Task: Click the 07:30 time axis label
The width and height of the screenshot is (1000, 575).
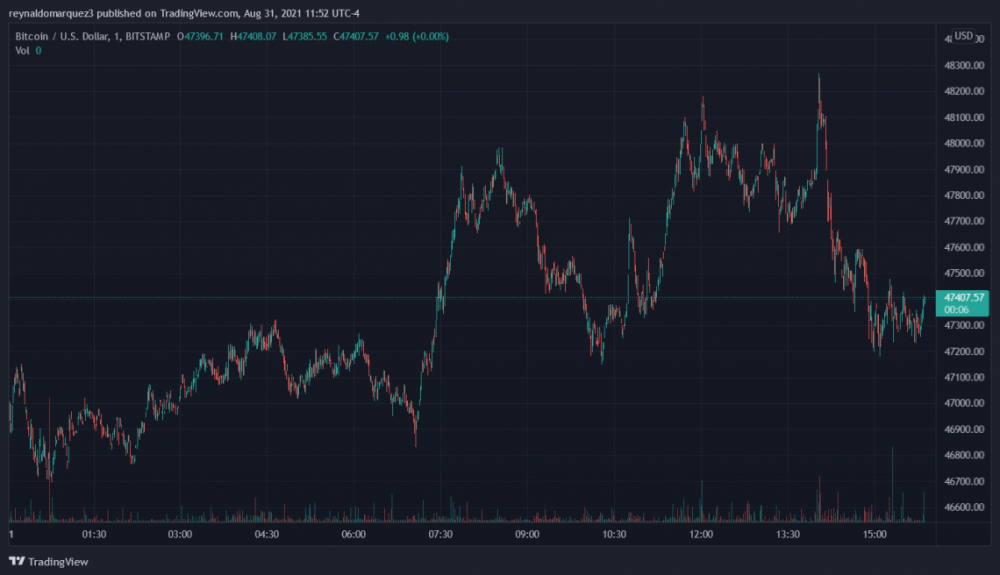Action: coord(440,535)
